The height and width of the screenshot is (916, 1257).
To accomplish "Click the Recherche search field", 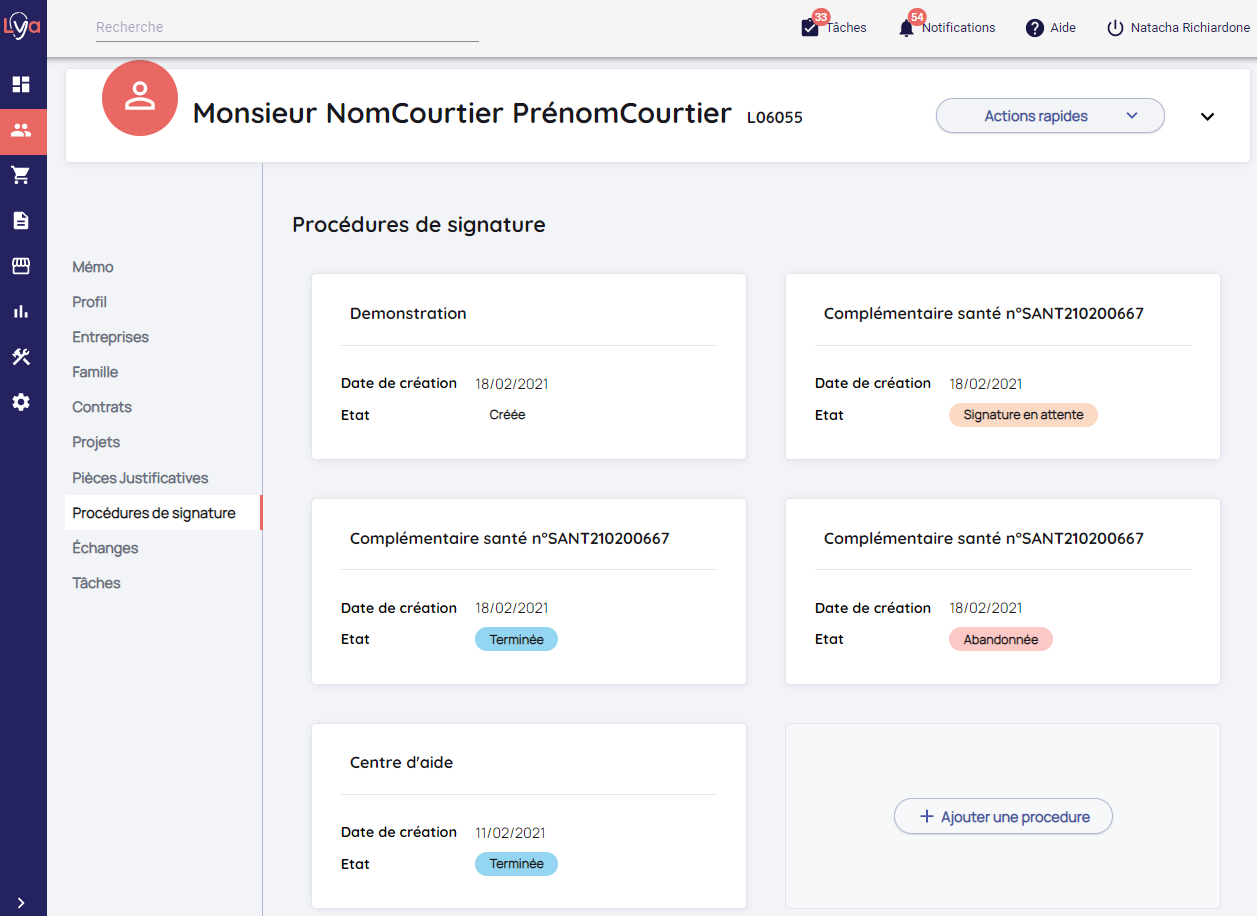I will click(x=287, y=28).
